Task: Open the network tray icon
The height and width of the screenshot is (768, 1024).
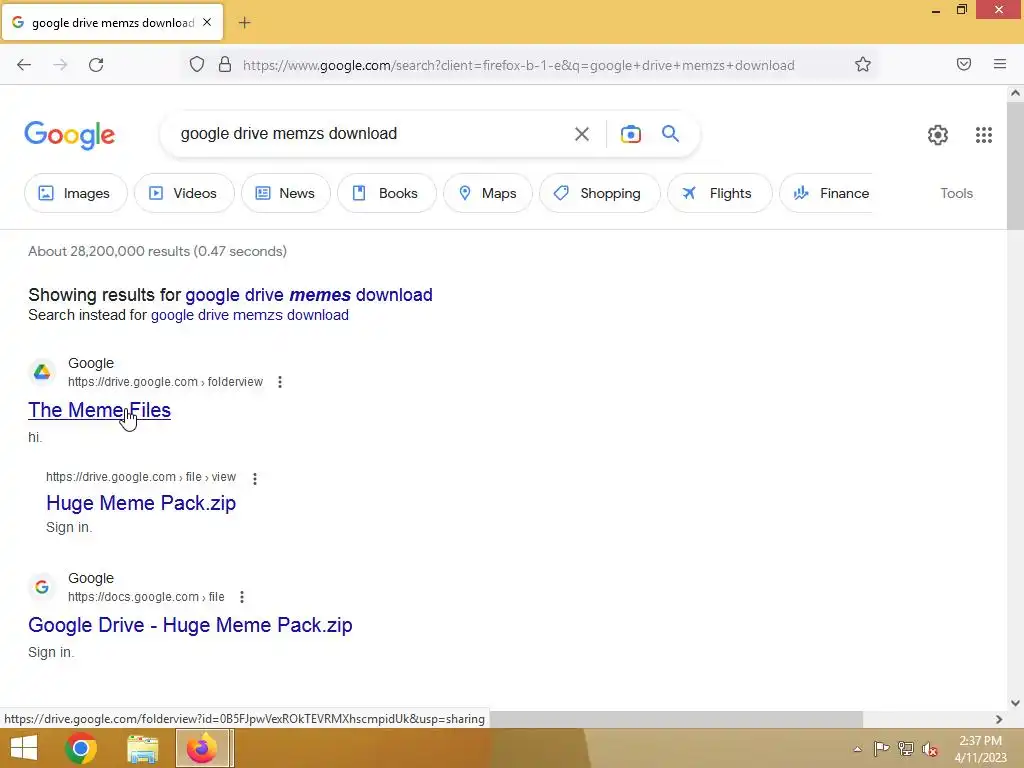Action: [x=905, y=748]
